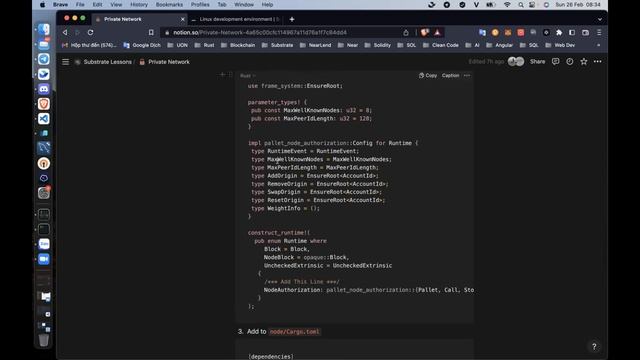
Task: Open Brave browser from the dock
Action: [x=44, y=104]
